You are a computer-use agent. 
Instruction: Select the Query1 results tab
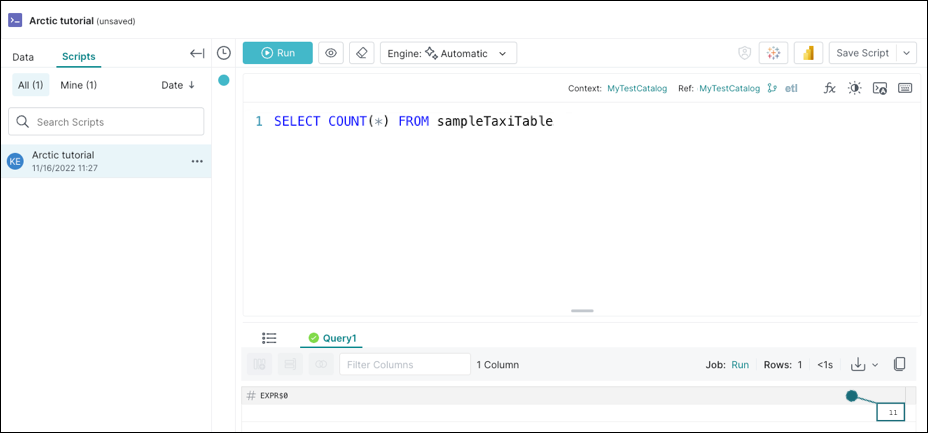(x=332, y=338)
